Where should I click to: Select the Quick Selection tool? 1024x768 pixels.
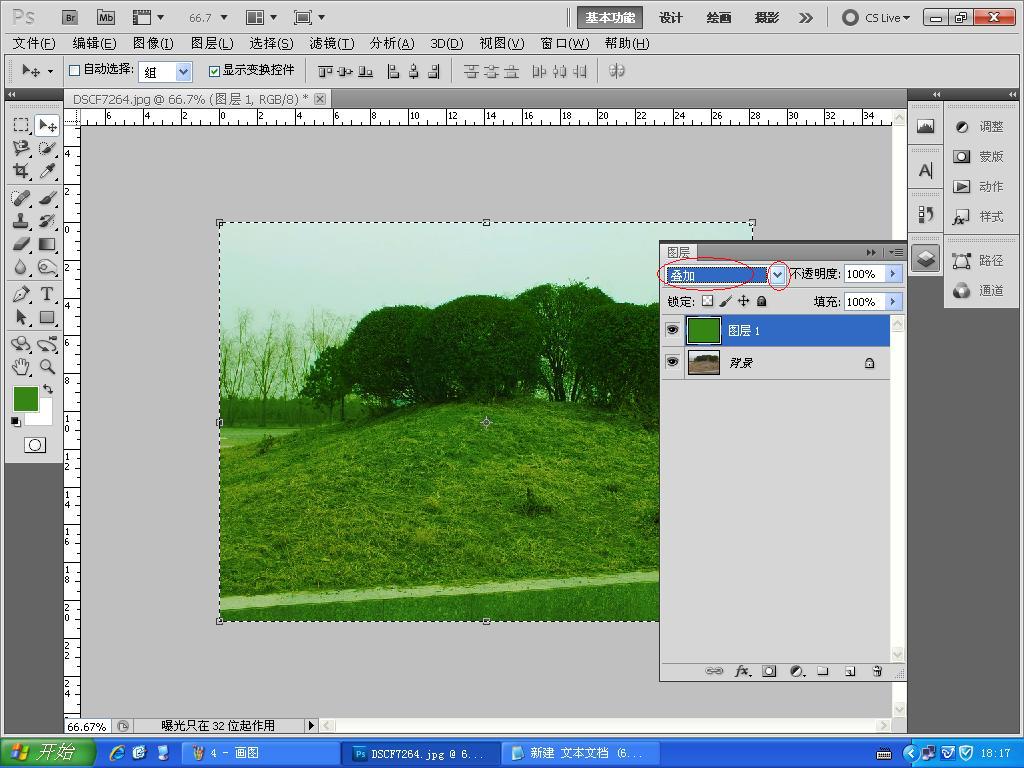pos(47,148)
